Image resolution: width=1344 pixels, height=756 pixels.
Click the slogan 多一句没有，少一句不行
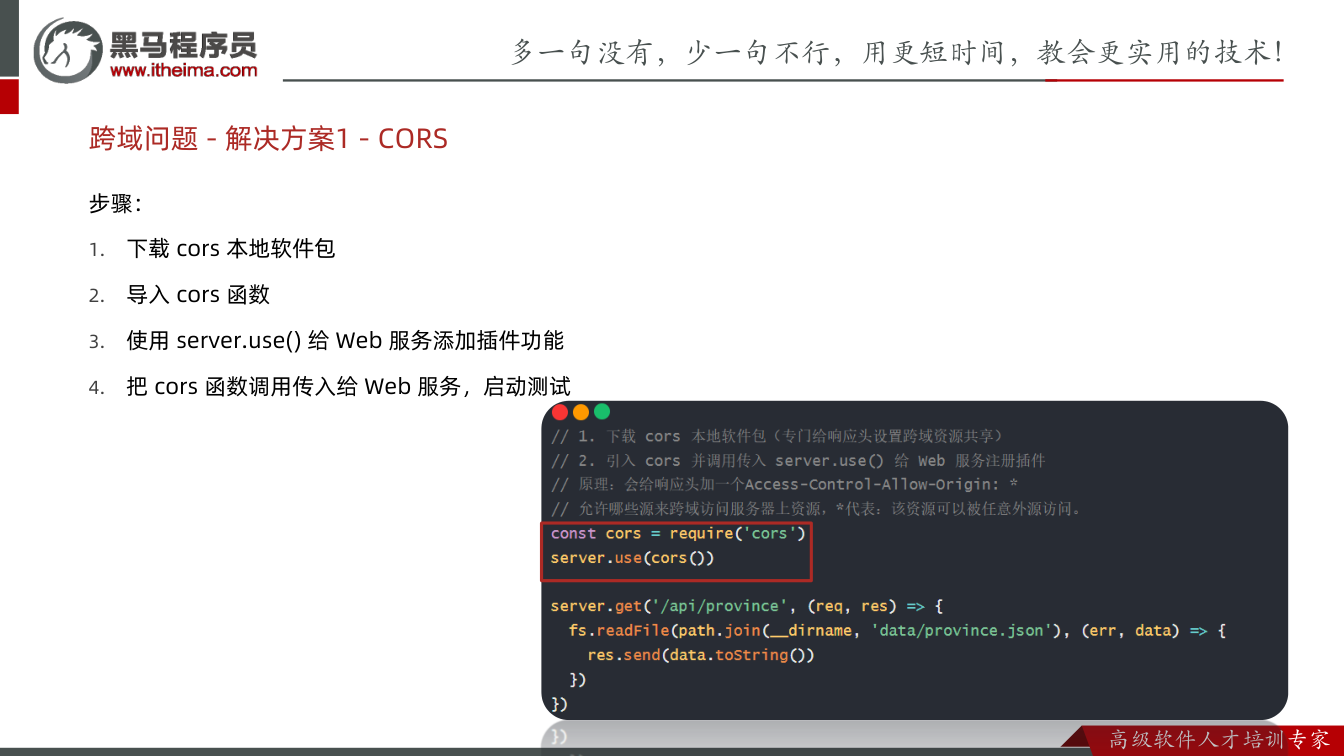click(x=897, y=52)
